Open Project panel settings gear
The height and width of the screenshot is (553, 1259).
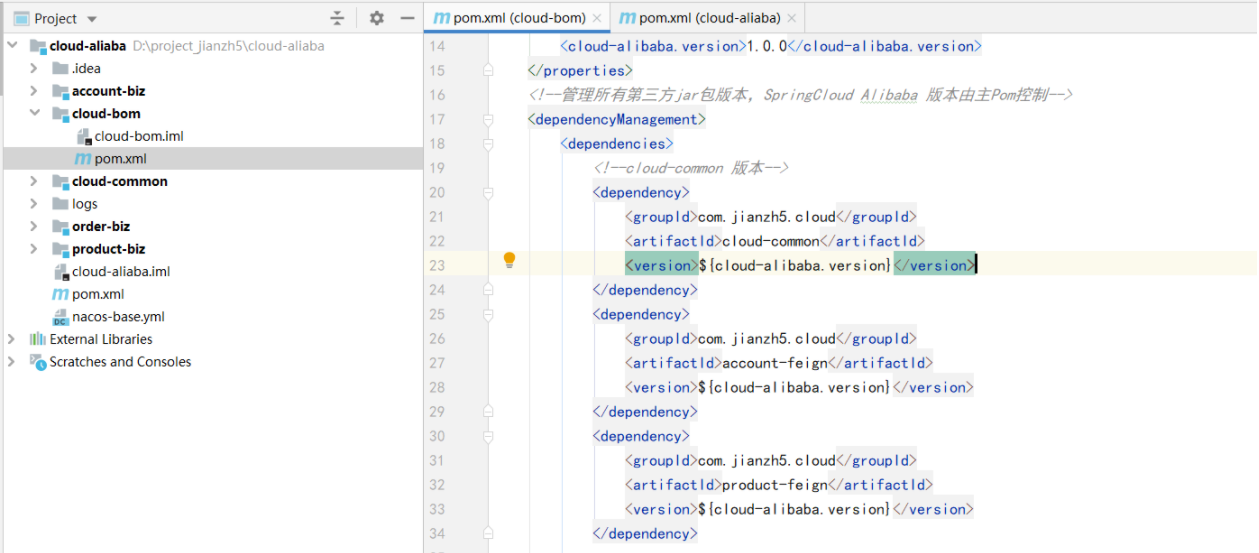[376, 18]
